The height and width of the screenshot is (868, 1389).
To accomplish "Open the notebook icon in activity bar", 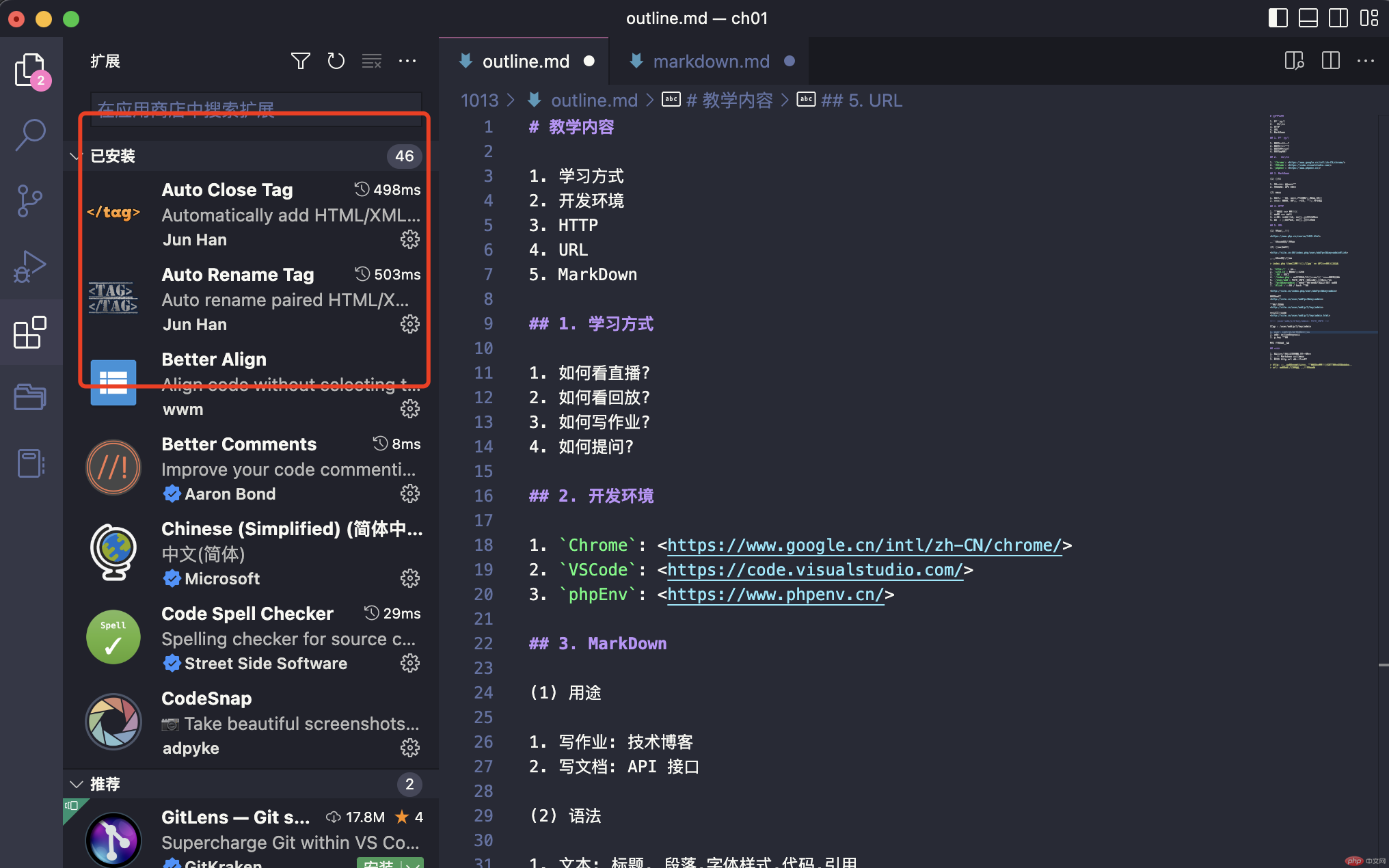I will click(x=31, y=463).
